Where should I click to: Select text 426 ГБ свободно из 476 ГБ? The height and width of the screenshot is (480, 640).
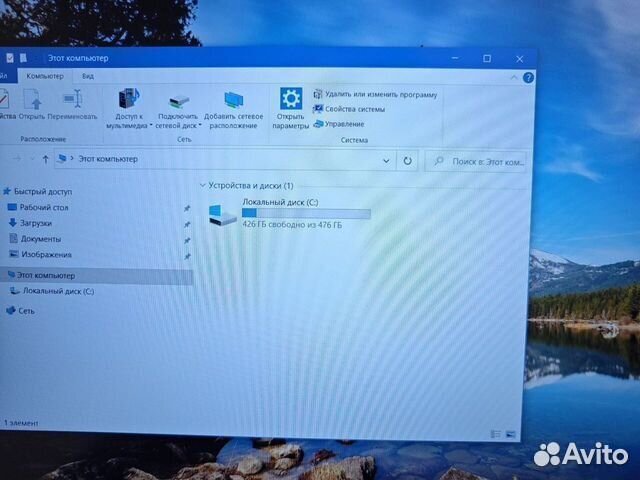292,225
